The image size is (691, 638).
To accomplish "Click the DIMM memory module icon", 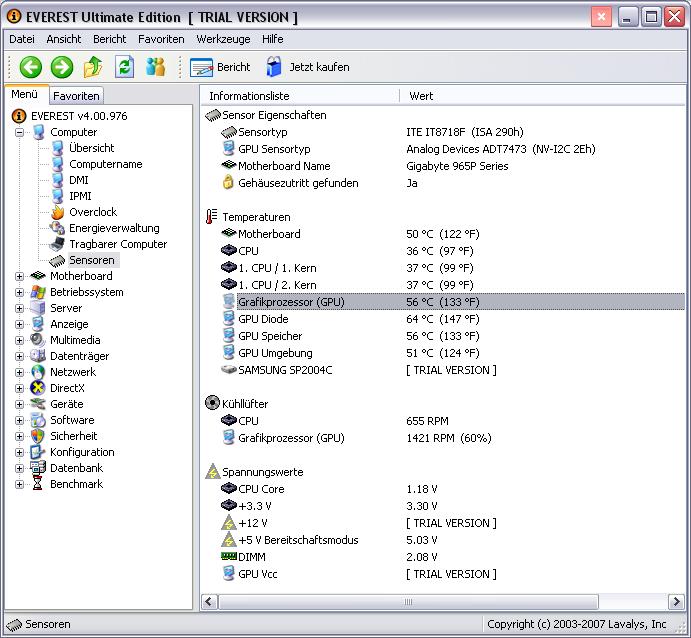I will [229, 556].
